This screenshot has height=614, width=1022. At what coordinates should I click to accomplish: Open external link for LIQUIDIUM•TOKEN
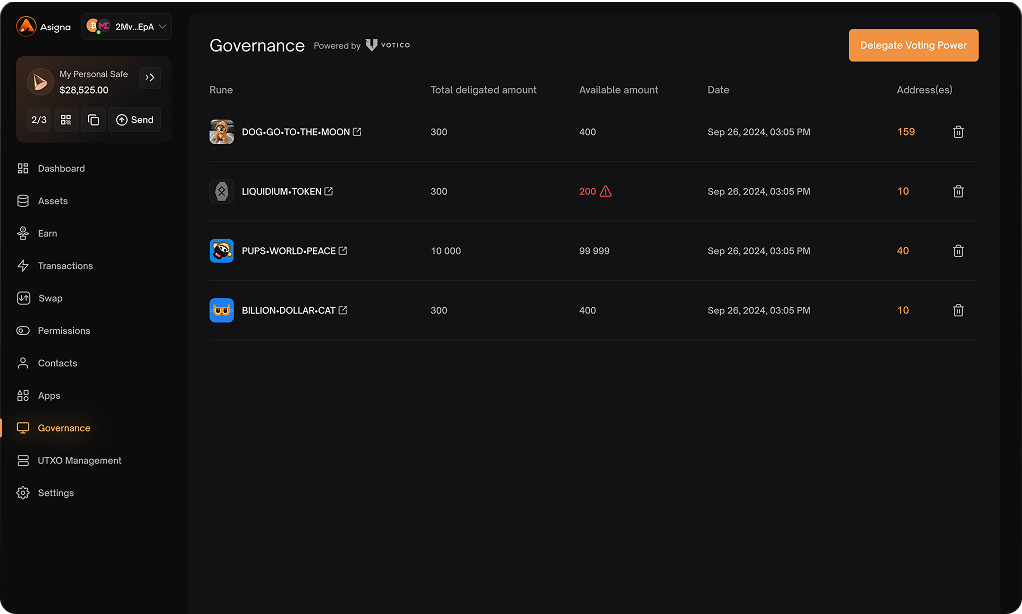(329, 191)
